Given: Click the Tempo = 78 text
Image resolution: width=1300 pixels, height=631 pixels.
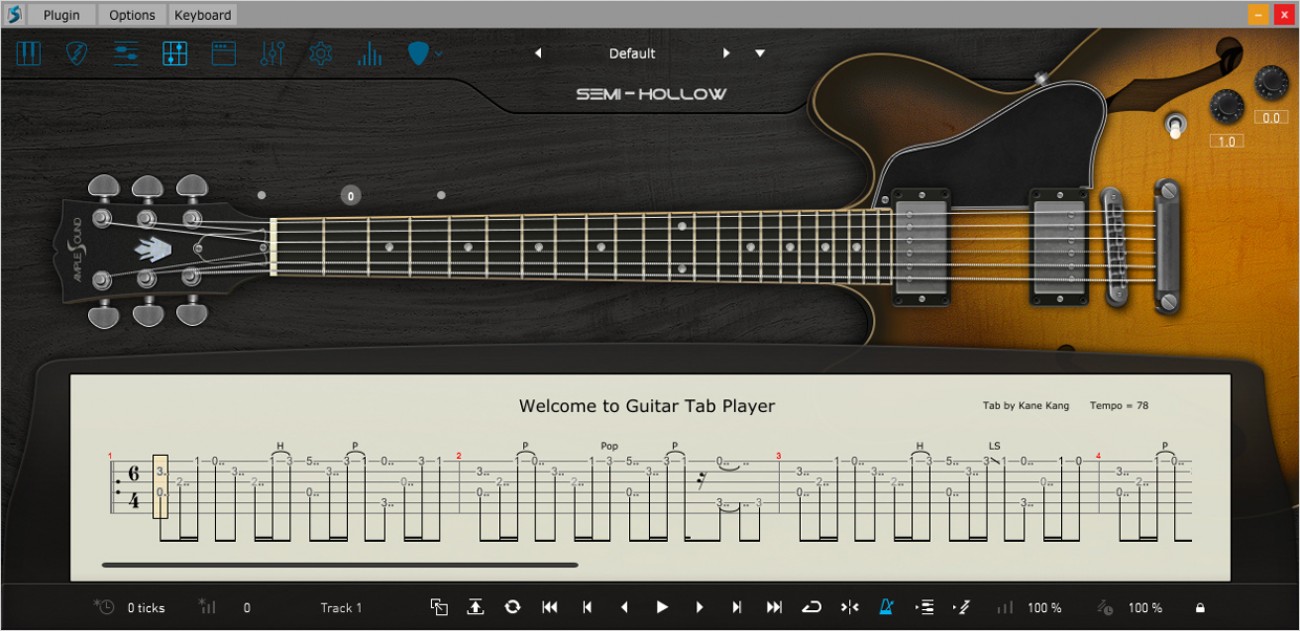Looking at the screenshot, I should pos(1119,406).
